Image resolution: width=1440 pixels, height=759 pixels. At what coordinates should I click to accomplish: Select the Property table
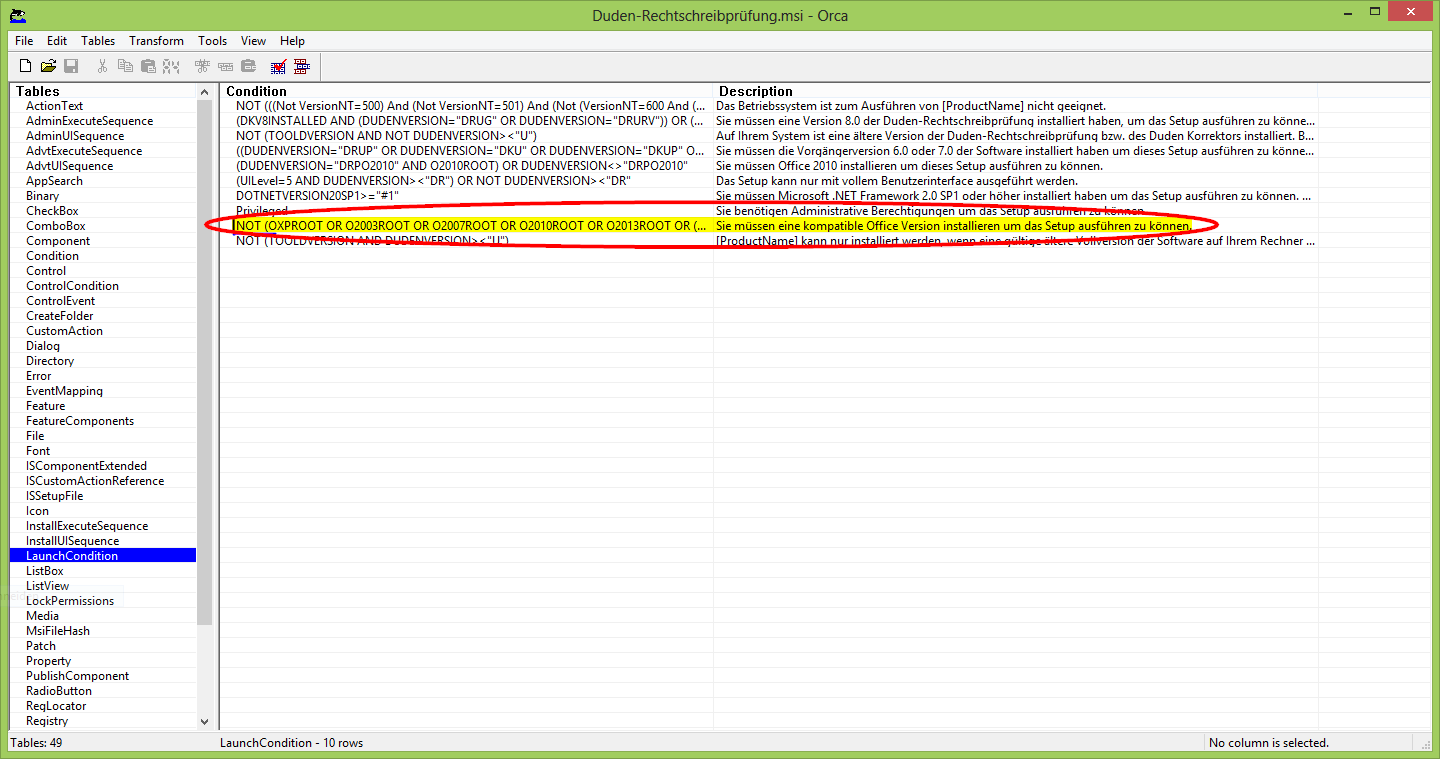tap(48, 661)
